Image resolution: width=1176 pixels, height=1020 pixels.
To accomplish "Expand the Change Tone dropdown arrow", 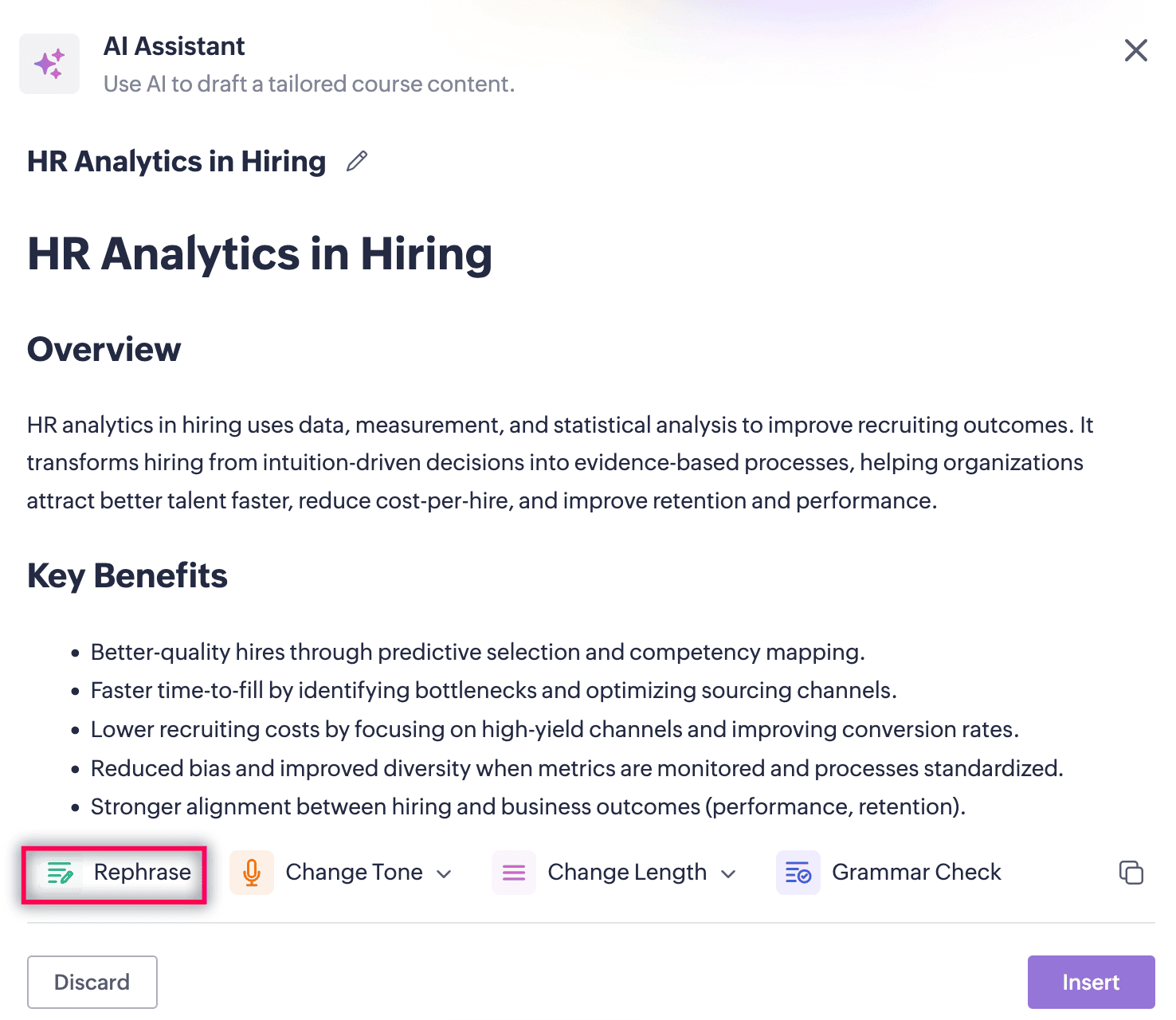I will 445,873.
